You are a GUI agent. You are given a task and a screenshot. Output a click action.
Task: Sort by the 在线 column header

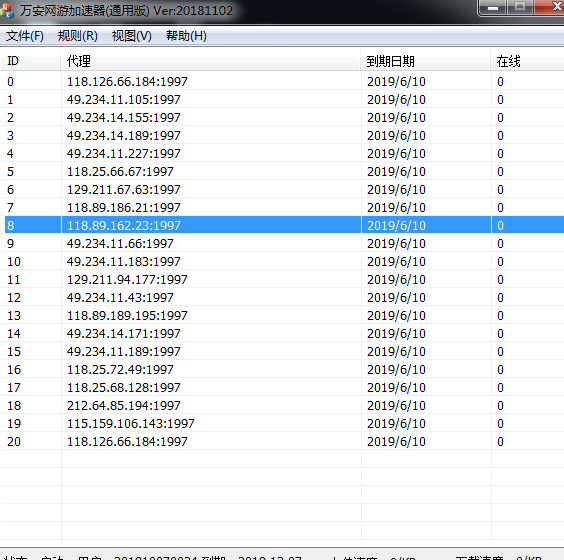(528, 61)
